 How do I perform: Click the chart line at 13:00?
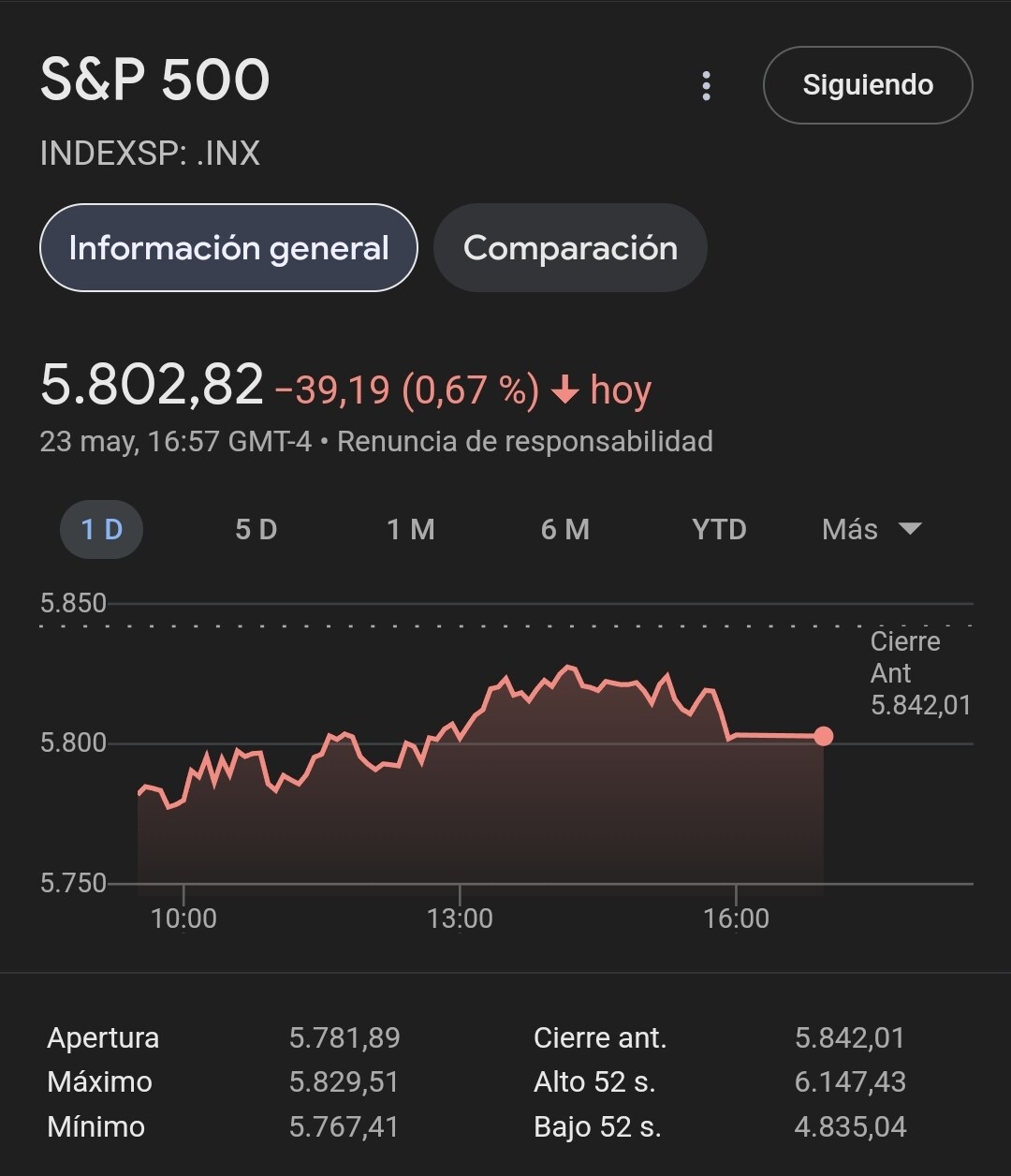(460, 738)
